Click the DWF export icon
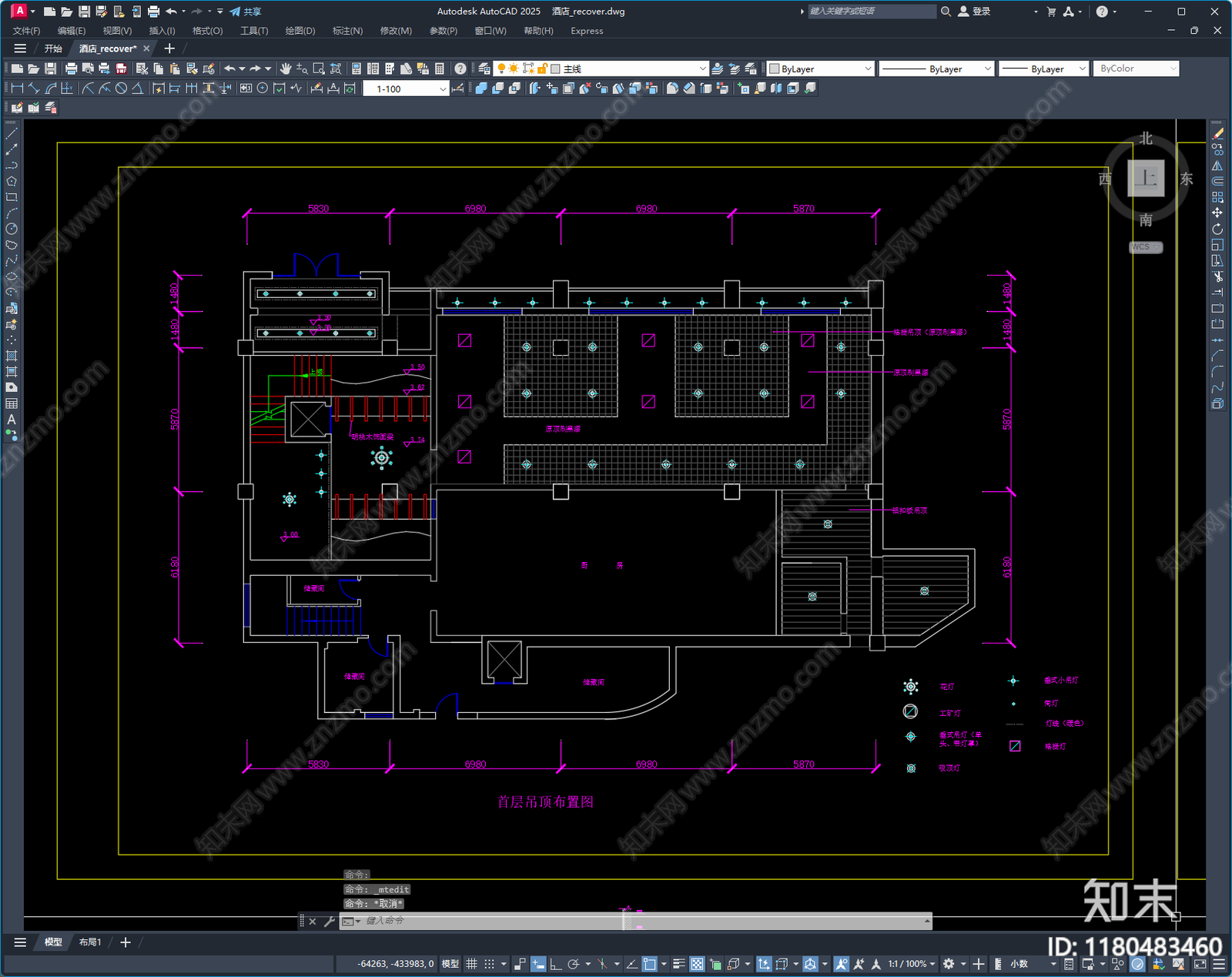Image resolution: width=1232 pixels, height=977 pixels. tap(121, 69)
